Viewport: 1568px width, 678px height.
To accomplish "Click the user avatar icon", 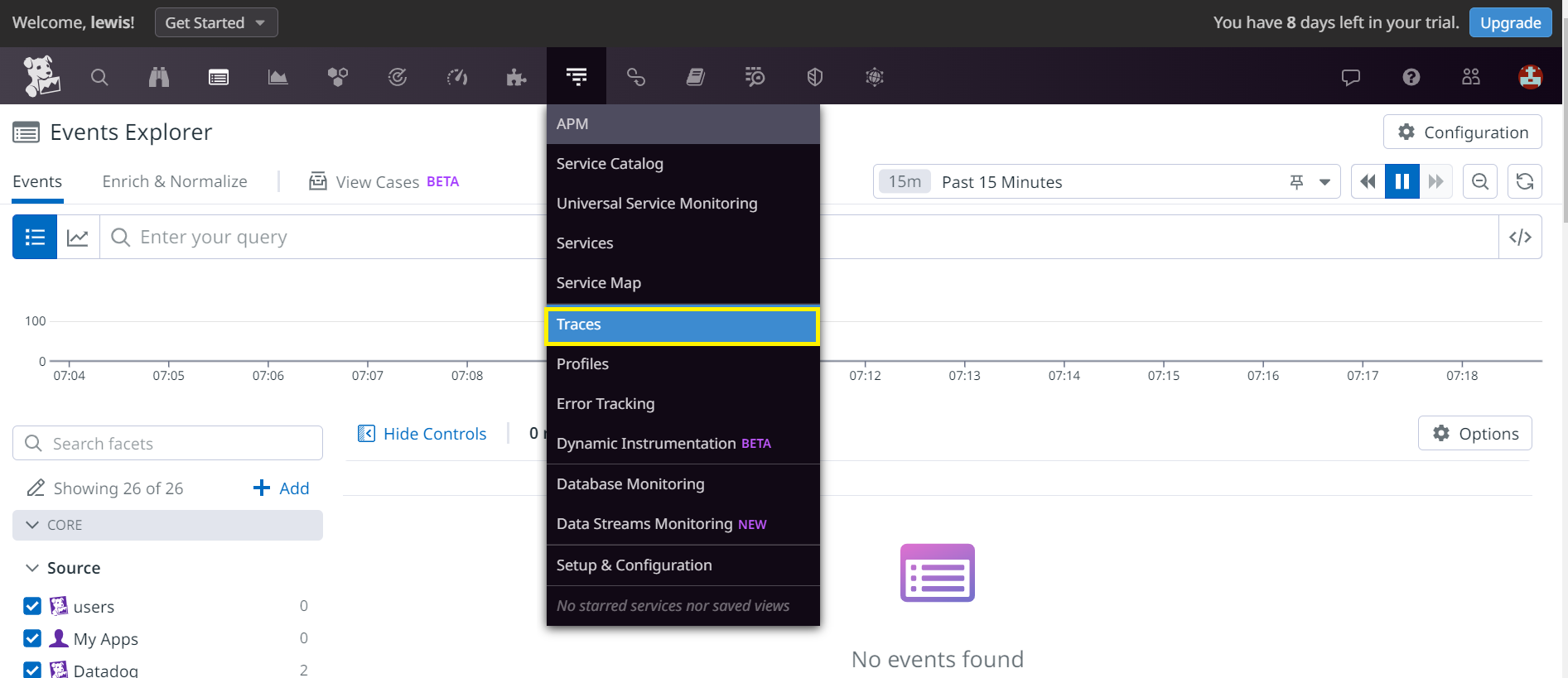I will [x=1531, y=77].
